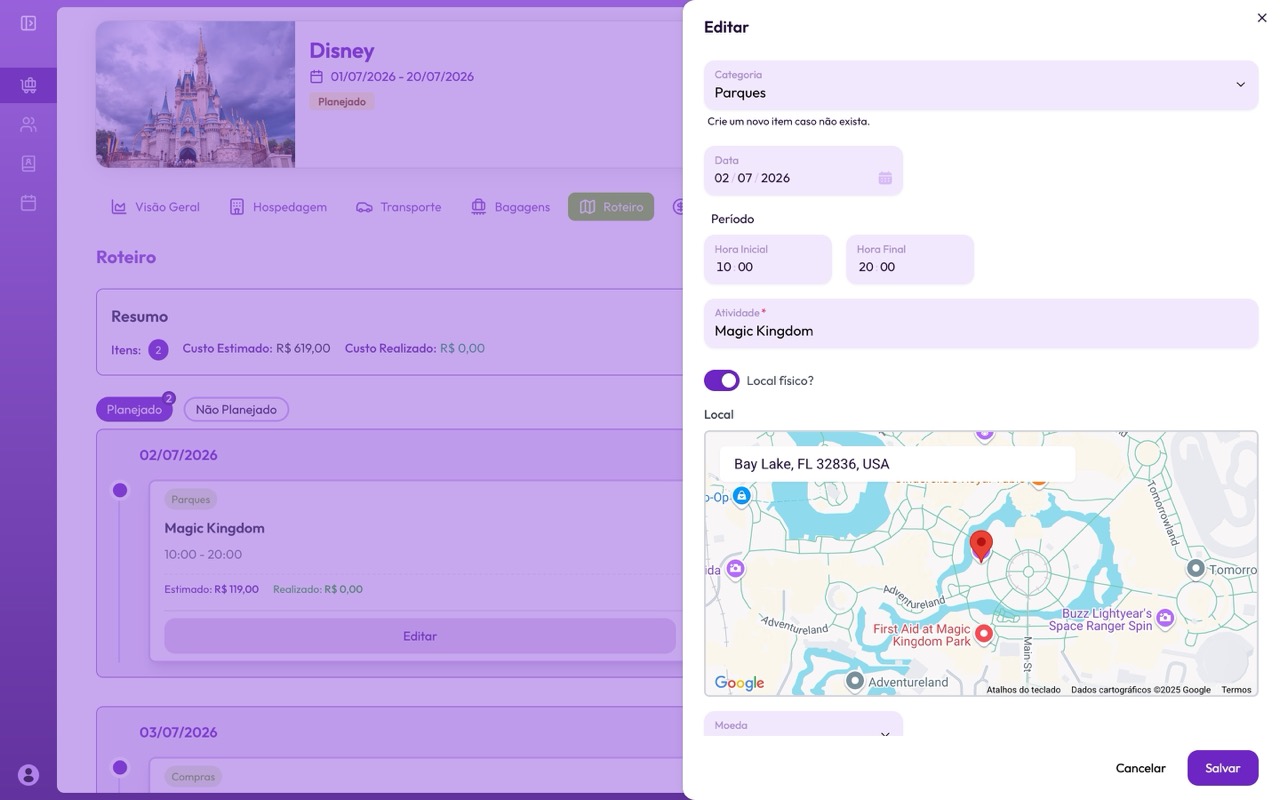Image resolution: width=1280 pixels, height=800 pixels.
Task: Click the Salvar button
Action: (x=1222, y=768)
